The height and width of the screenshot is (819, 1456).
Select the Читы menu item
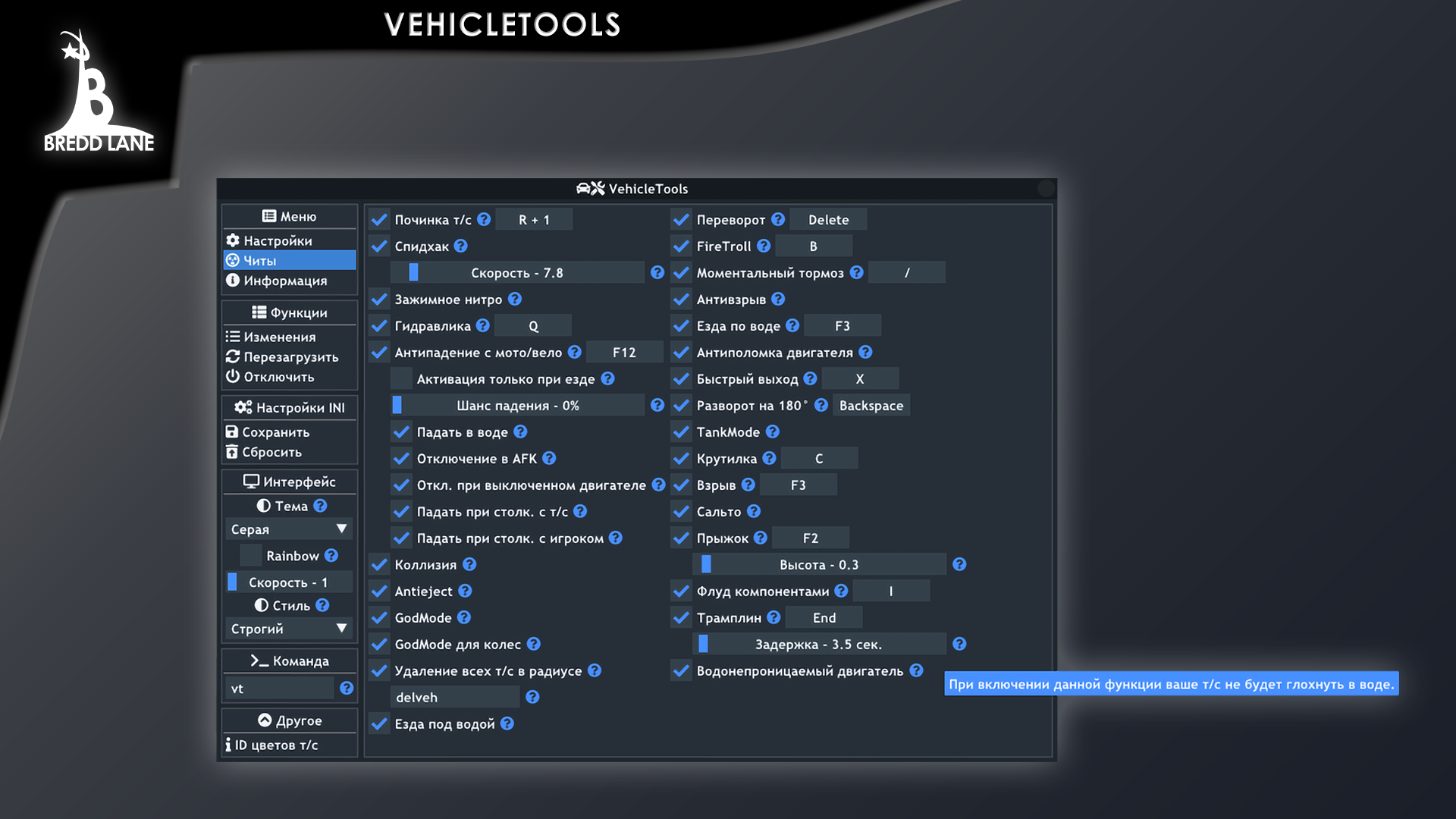(x=289, y=260)
